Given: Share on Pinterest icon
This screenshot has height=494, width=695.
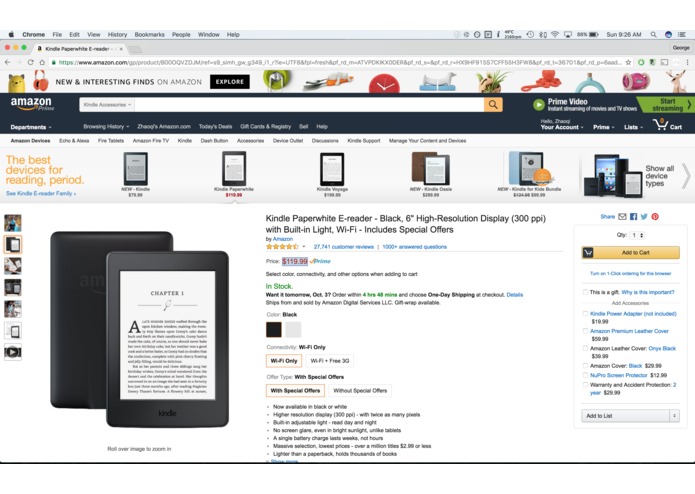Looking at the screenshot, I should click(655, 217).
